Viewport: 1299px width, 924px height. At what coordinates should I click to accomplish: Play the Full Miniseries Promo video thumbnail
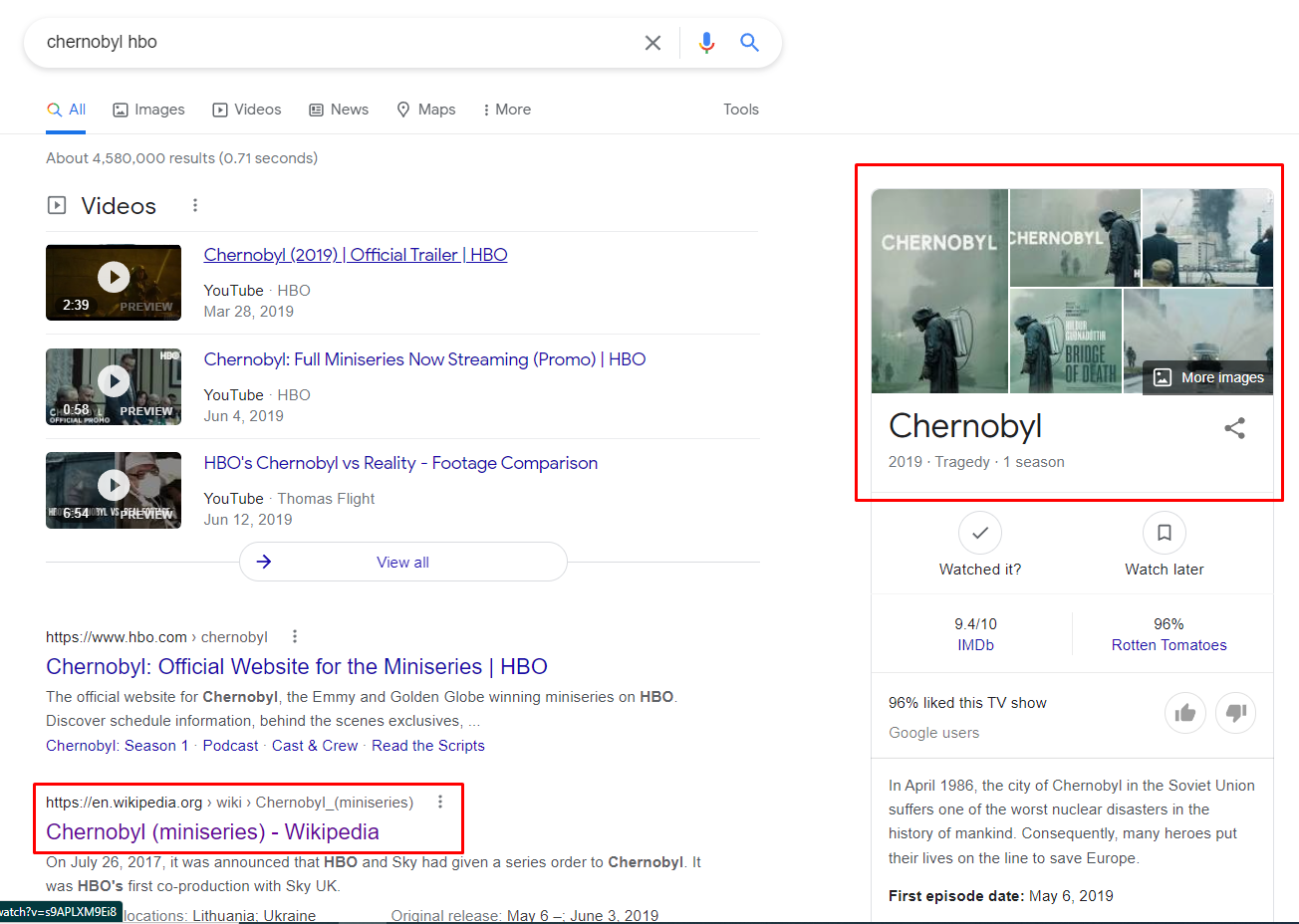[x=114, y=386]
